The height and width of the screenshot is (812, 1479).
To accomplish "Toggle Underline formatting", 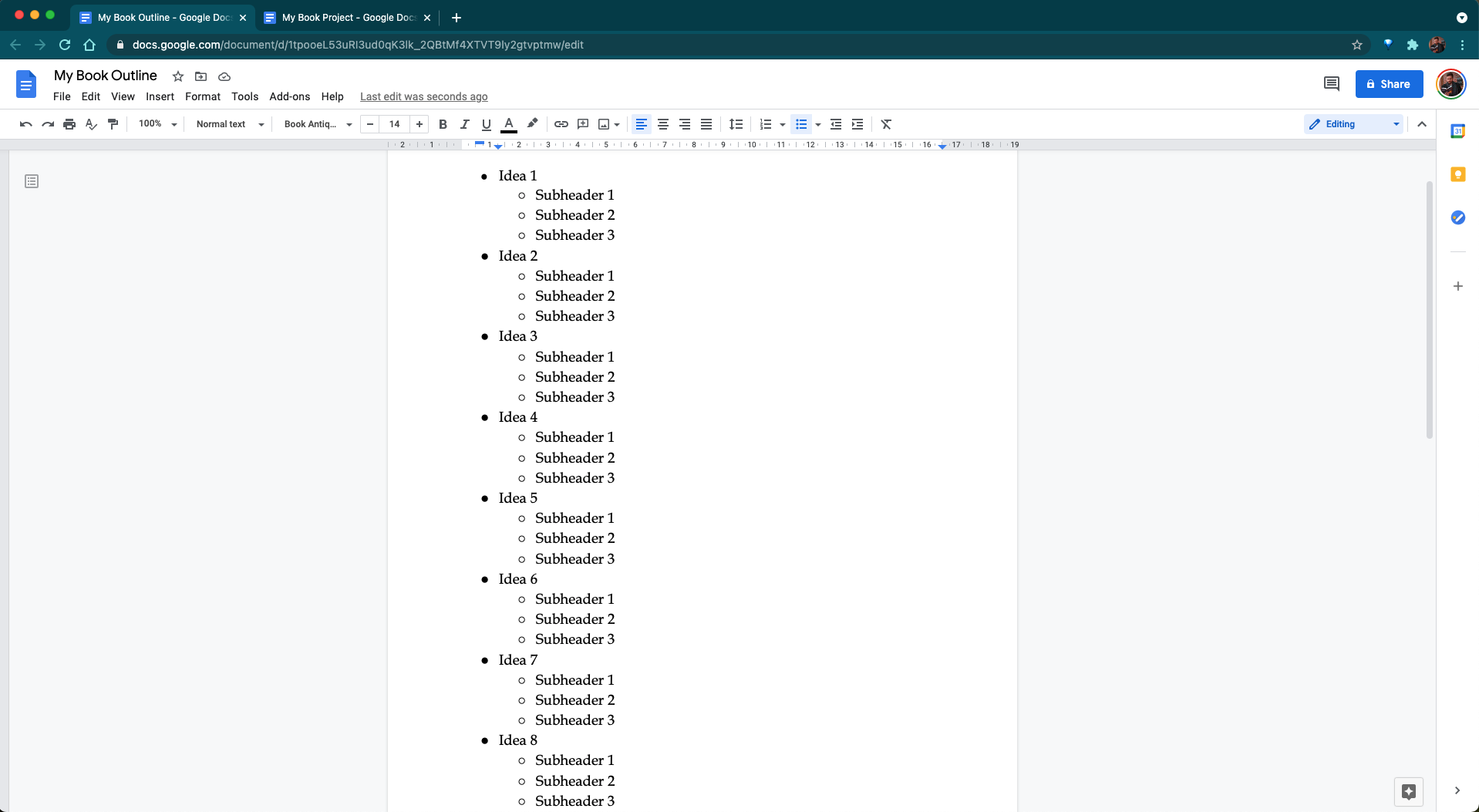I will click(486, 124).
